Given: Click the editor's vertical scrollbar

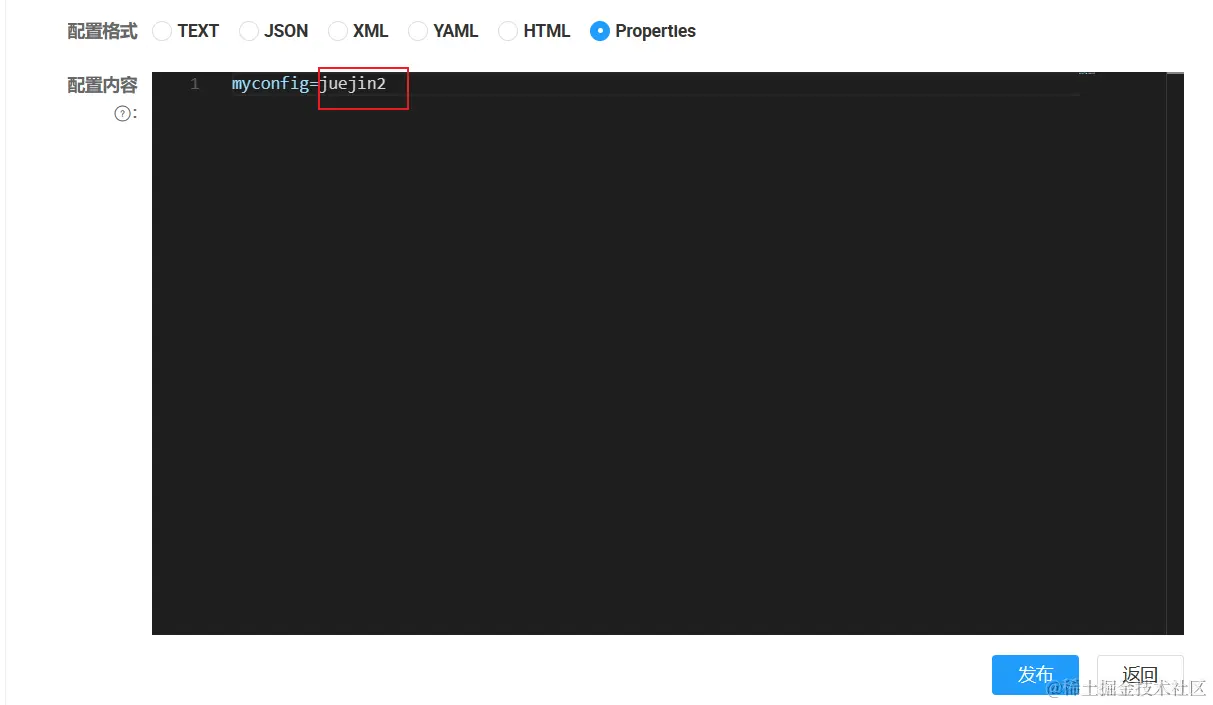Looking at the screenshot, I should [1175, 353].
